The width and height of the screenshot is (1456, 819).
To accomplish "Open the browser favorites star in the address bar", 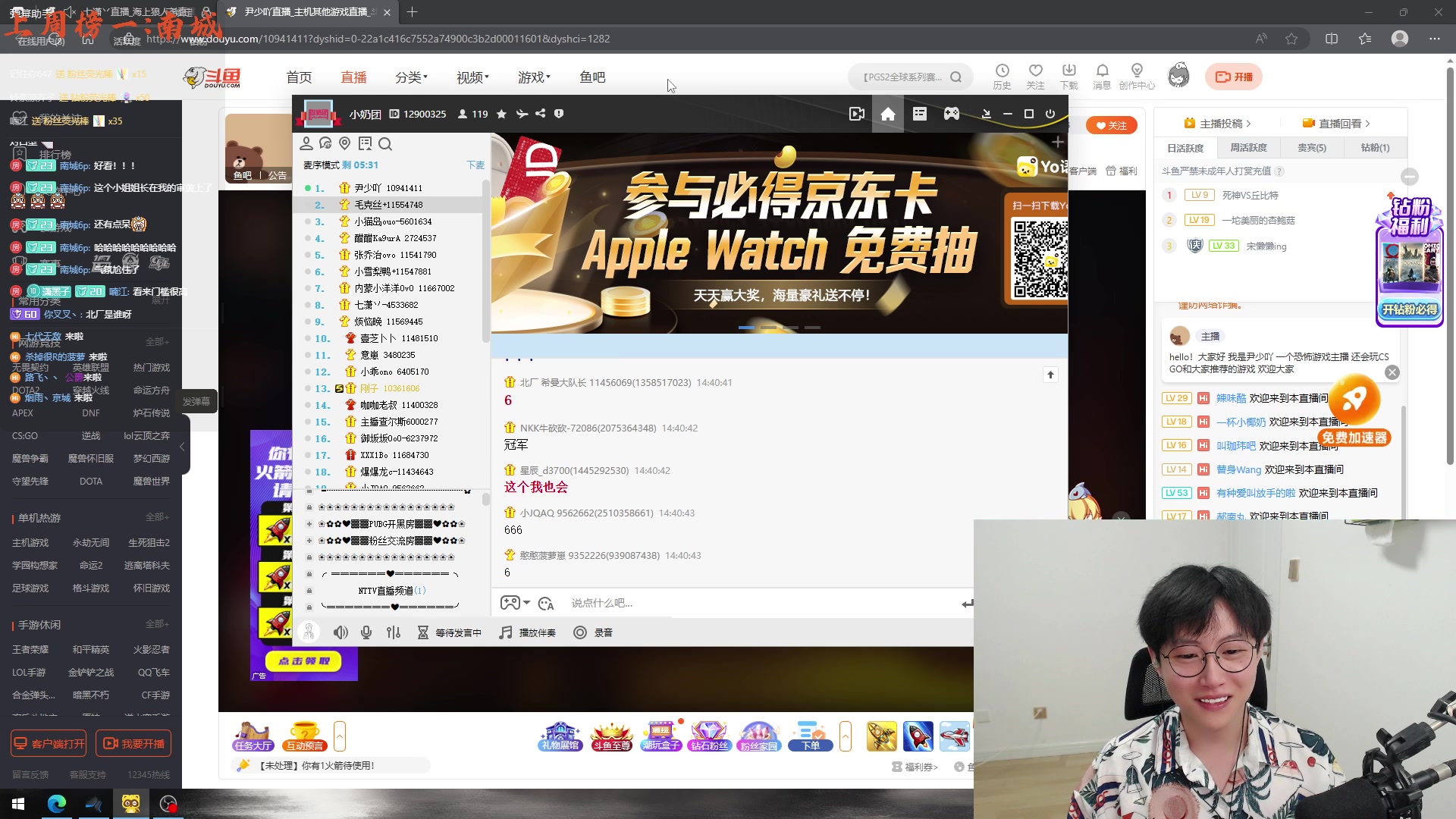I will [1291, 39].
